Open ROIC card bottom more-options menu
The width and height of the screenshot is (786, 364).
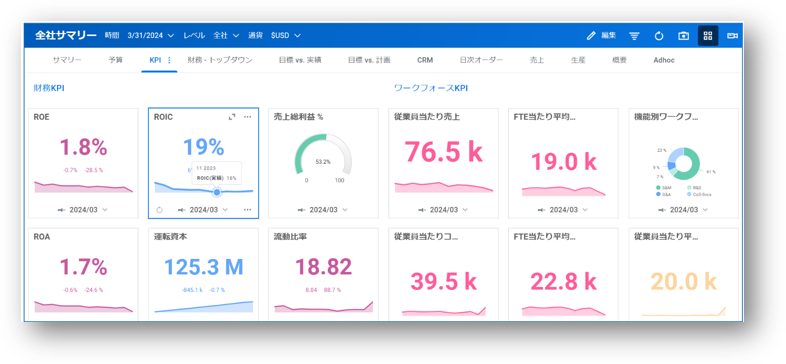click(x=248, y=210)
